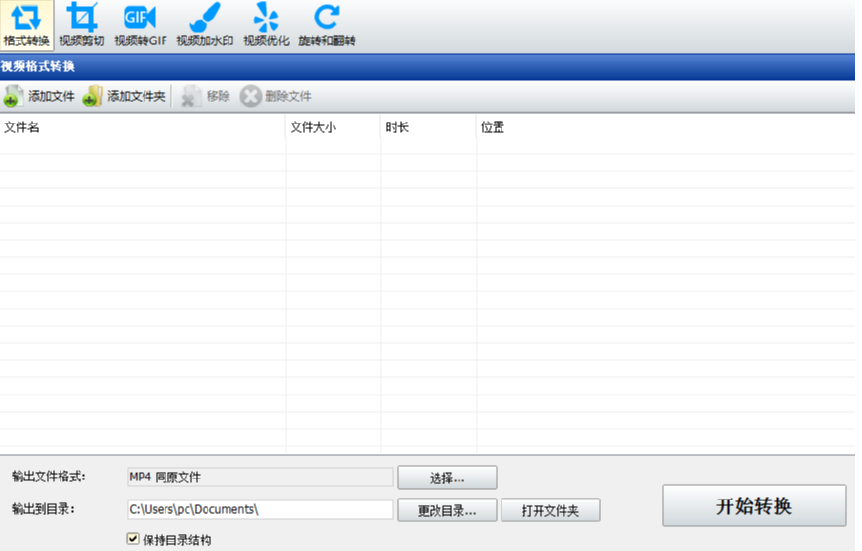Click the 移除 remove toolbar button
The width and height of the screenshot is (862, 551).
[x=205, y=96]
